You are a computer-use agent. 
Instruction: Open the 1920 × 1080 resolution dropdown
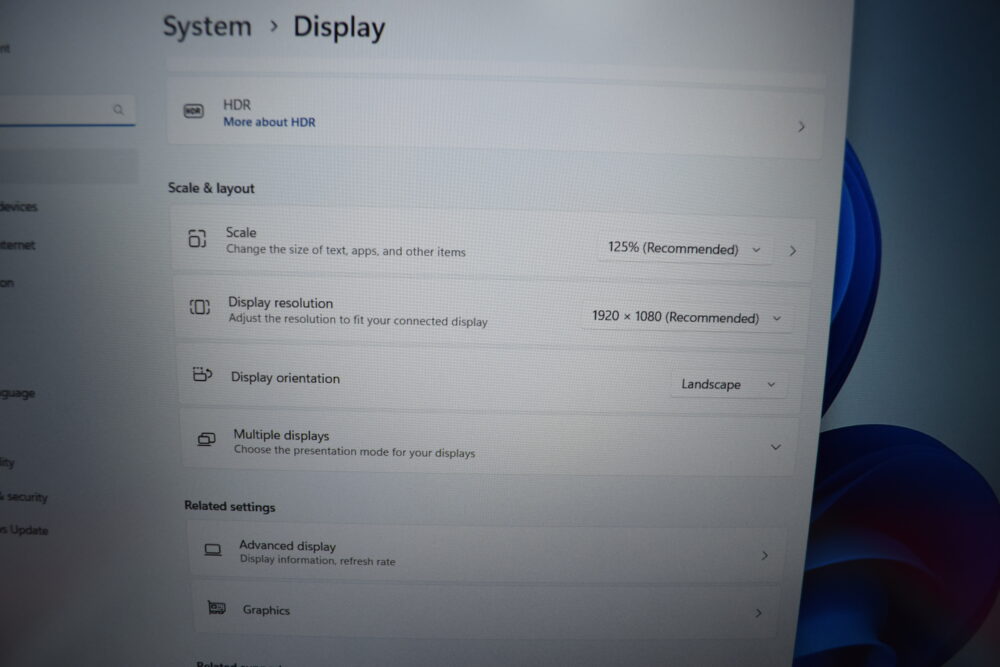pos(686,317)
